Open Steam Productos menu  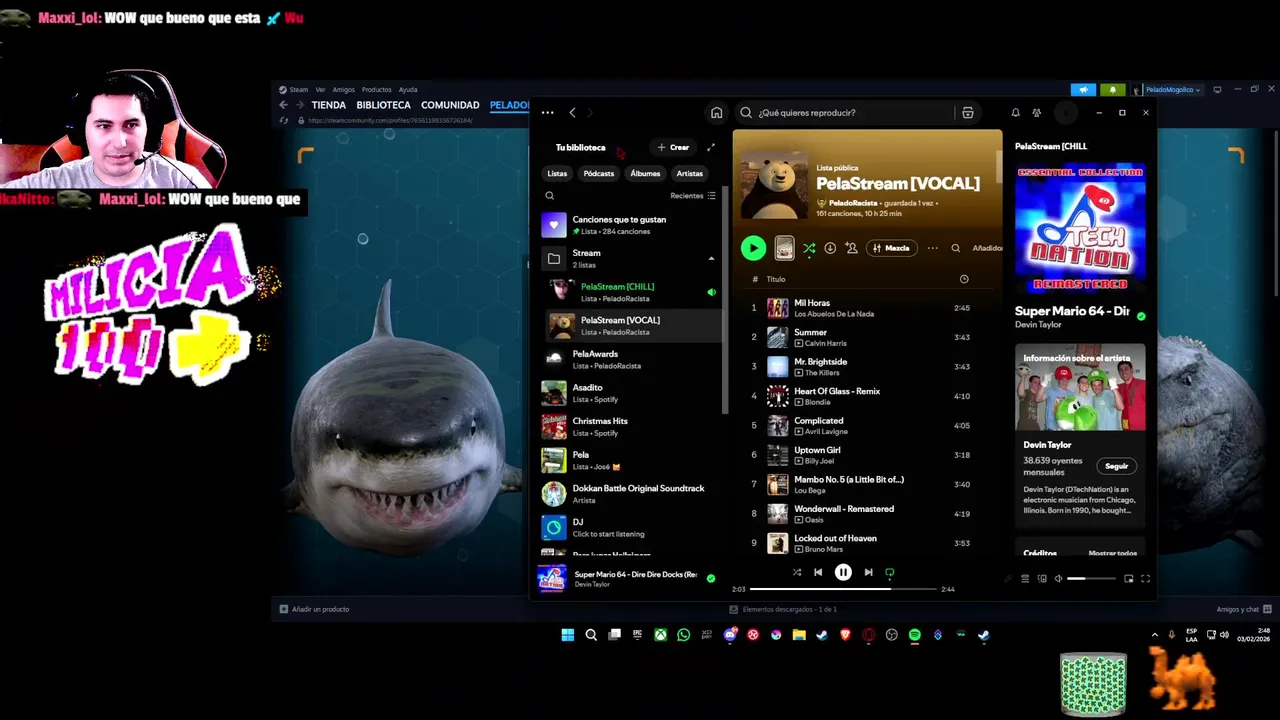376,90
